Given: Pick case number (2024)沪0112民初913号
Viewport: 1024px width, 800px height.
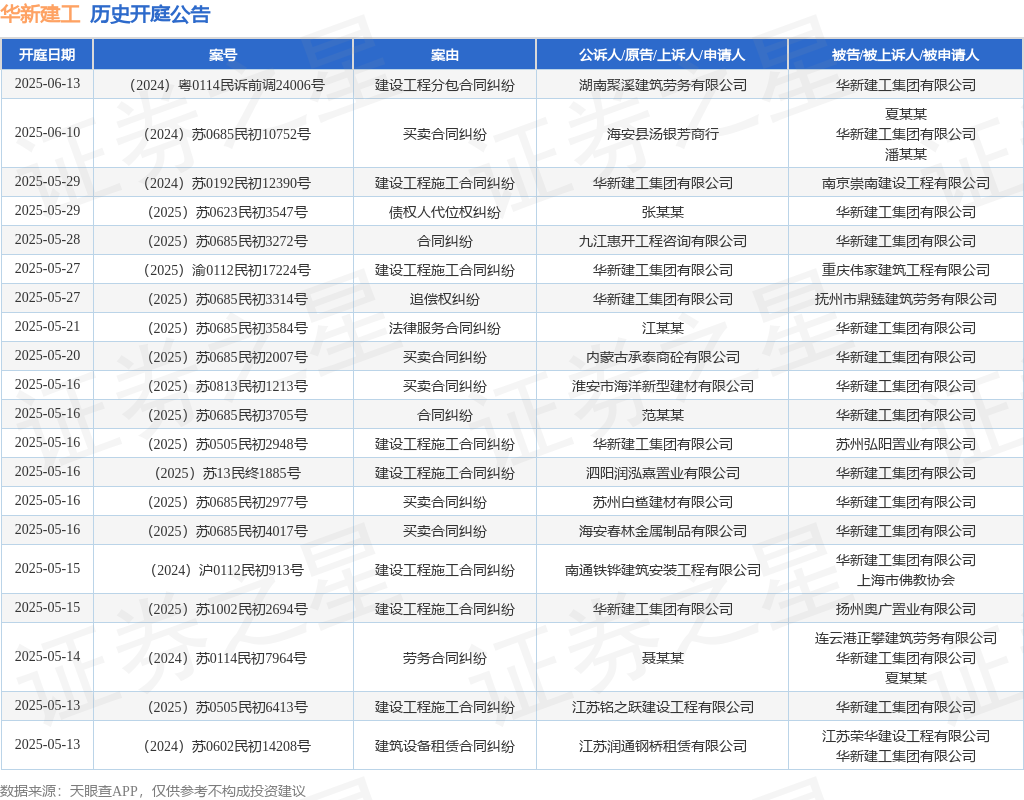Looking at the screenshot, I should [223, 570].
